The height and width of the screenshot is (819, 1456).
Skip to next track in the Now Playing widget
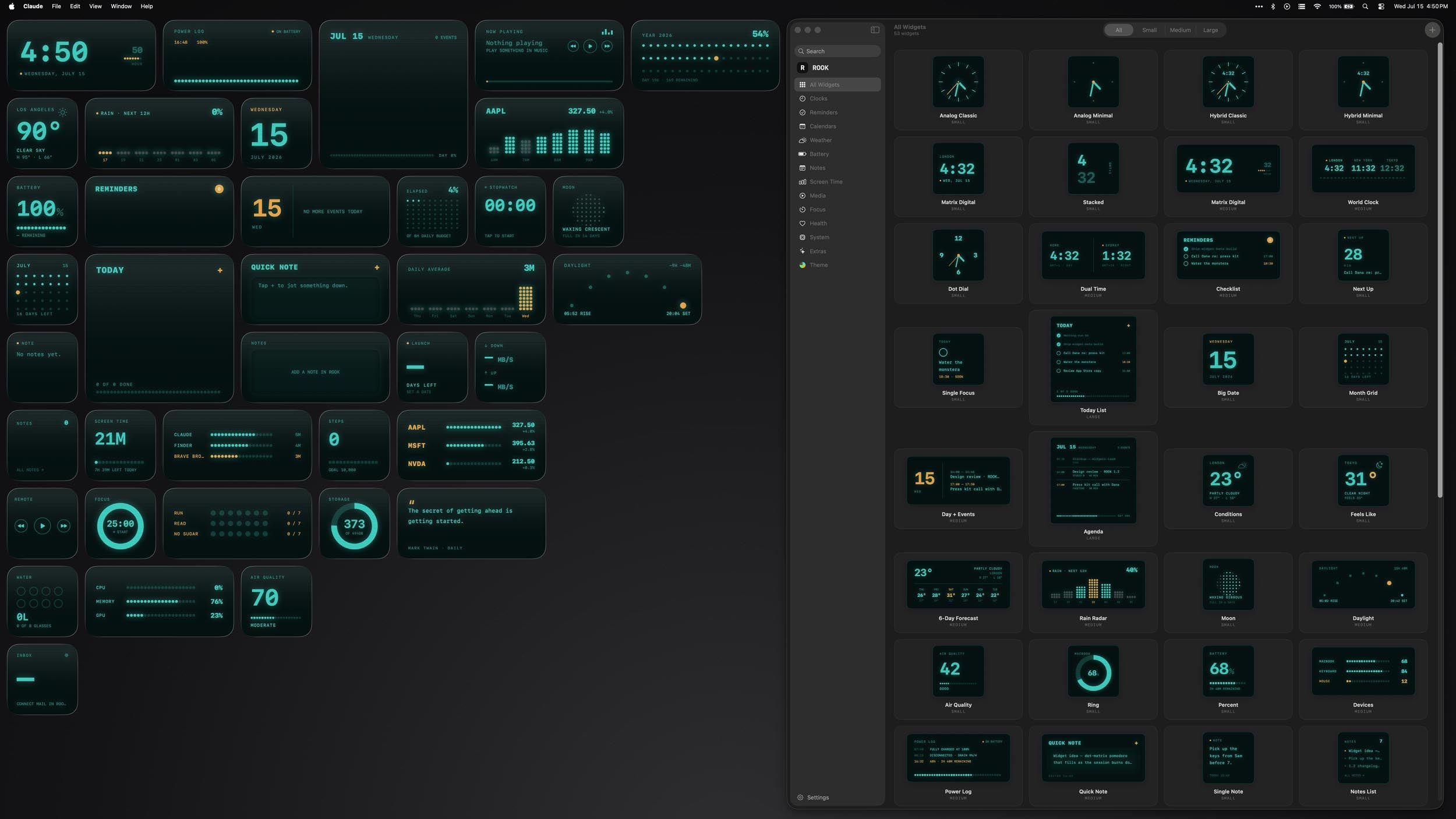pos(607,46)
